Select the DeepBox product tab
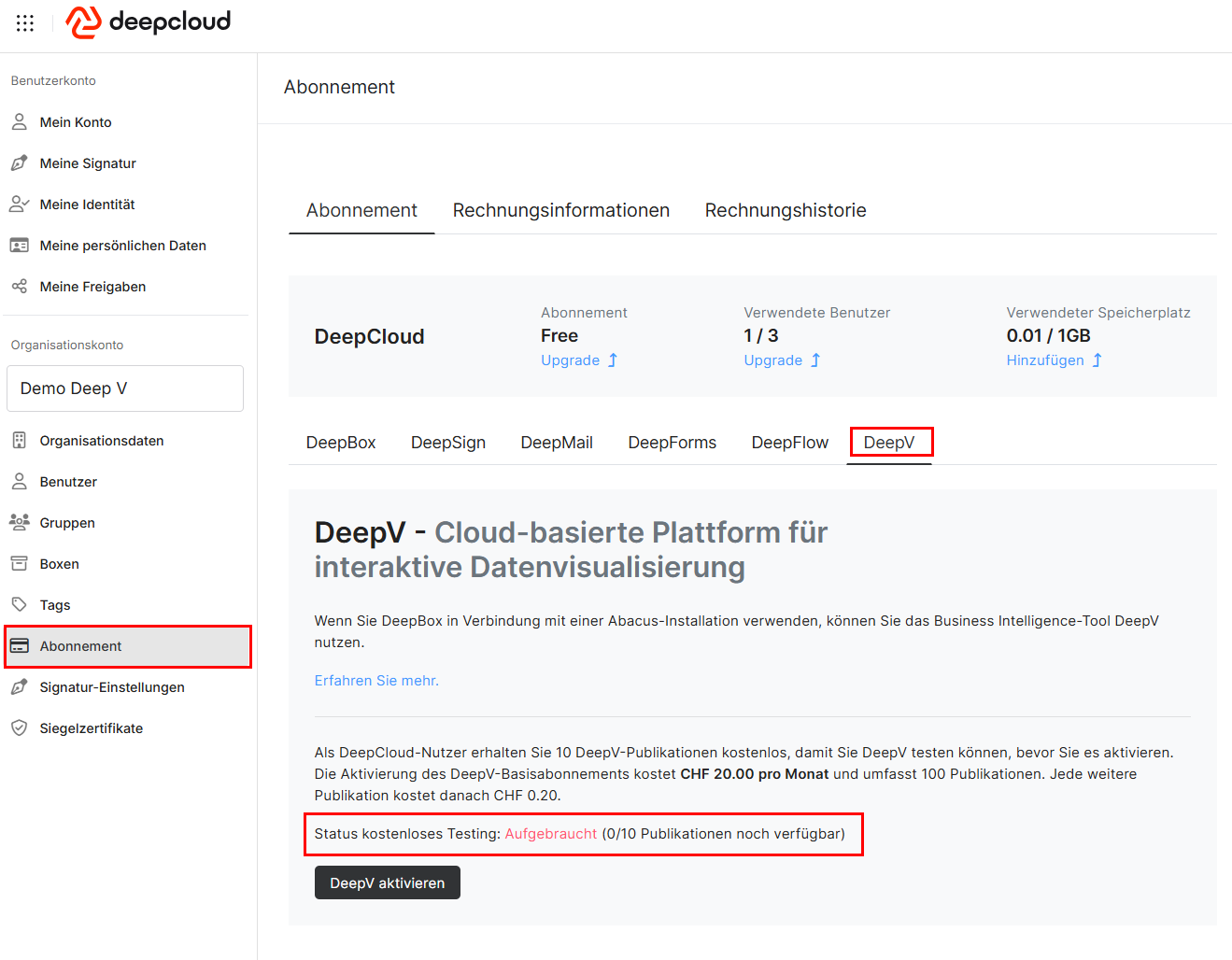 pyautogui.click(x=341, y=443)
